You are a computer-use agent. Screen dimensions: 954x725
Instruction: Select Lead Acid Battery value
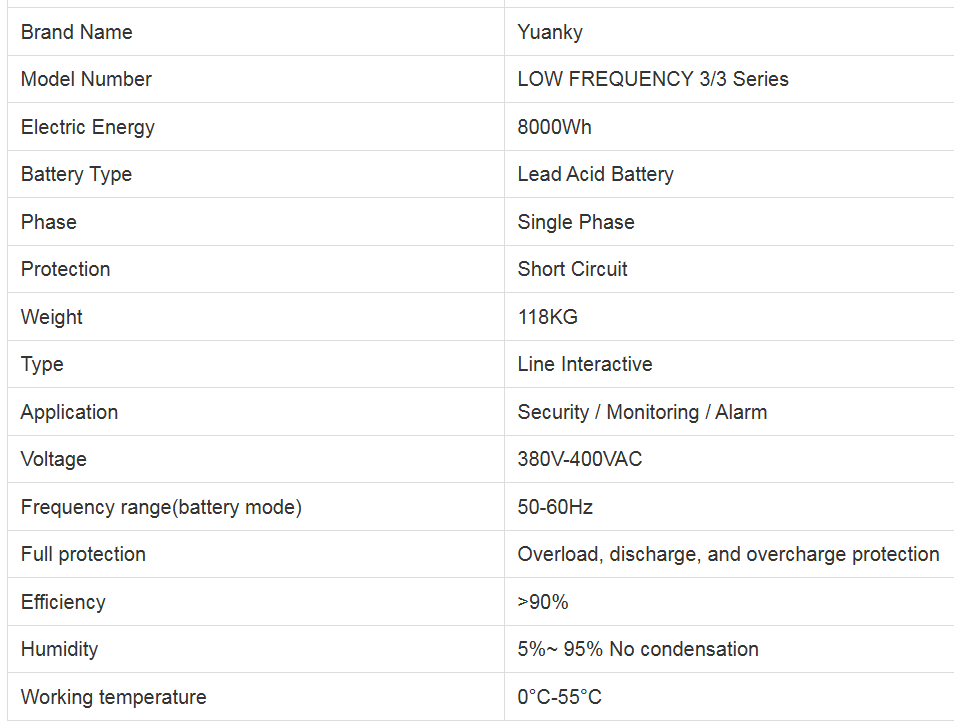[595, 174]
